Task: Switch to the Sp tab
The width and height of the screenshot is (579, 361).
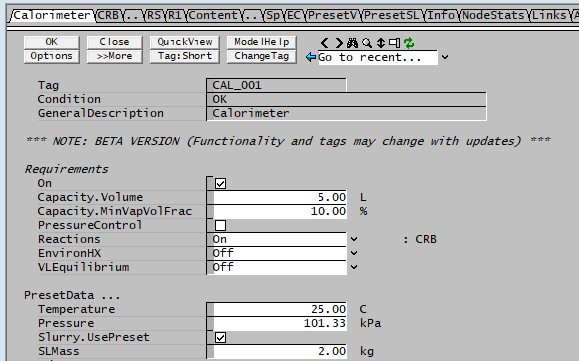Action: [273, 16]
